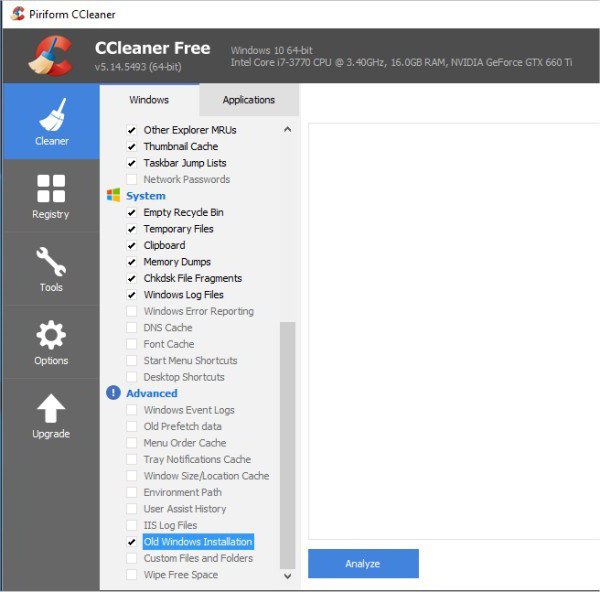600x592 pixels.
Task: Collapse the System category header
Action: [146, 196]
